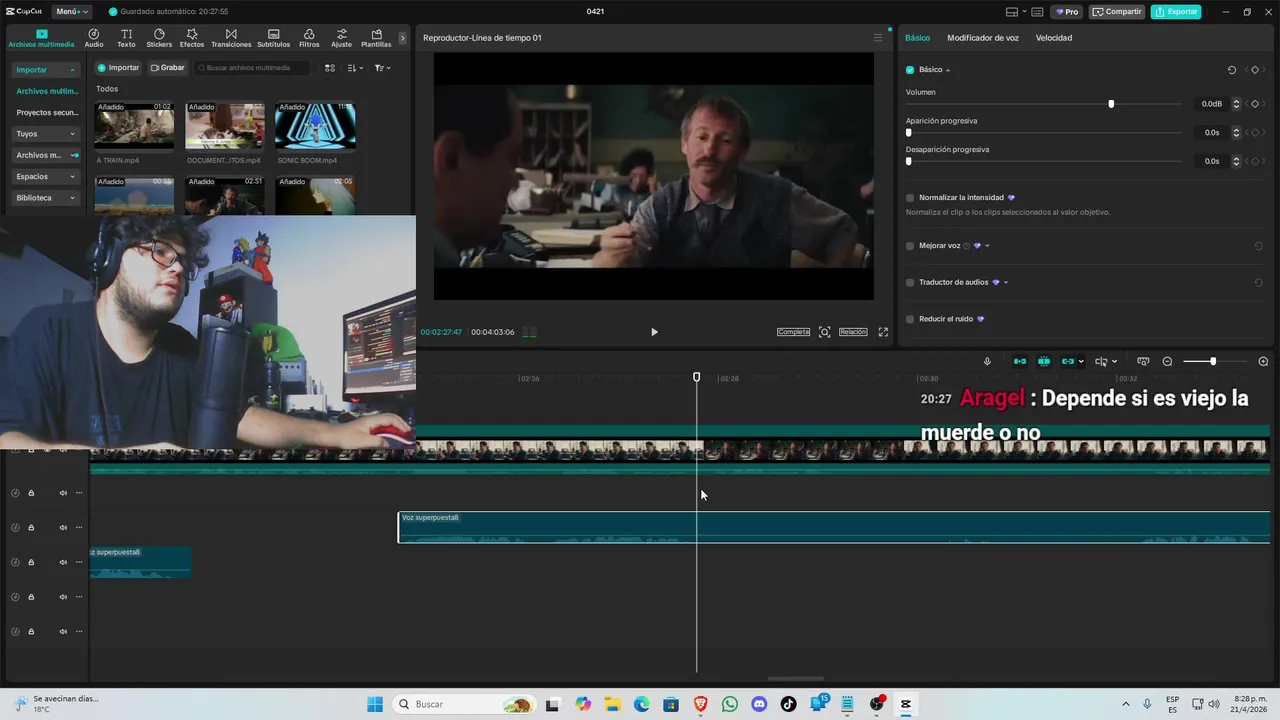Show more tool tabs with arrow
The height and width of the screenshot is (720, 1280).
tap(403, 38)
